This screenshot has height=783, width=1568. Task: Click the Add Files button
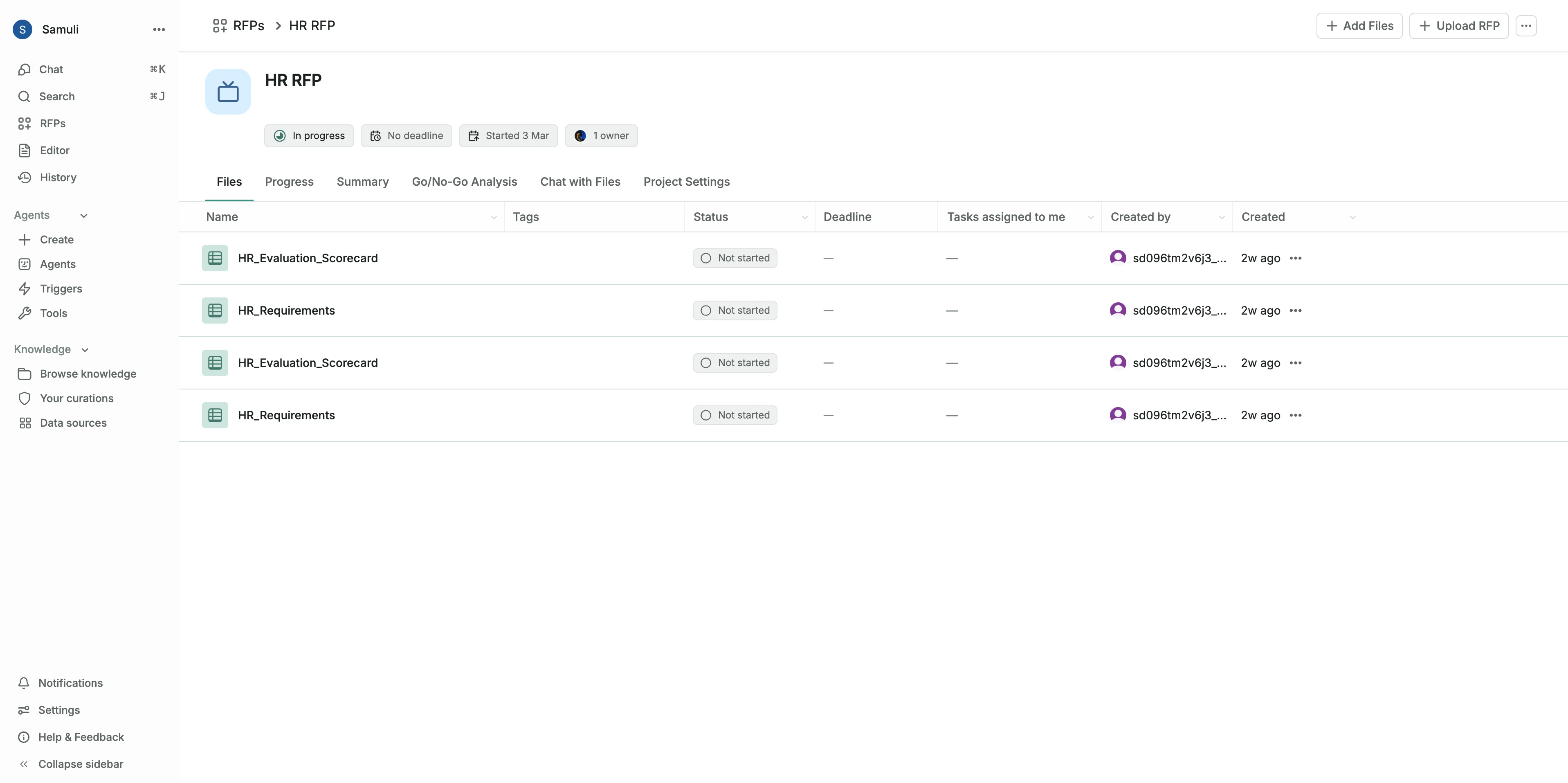pyautogui.click(x=1359, y=26)
